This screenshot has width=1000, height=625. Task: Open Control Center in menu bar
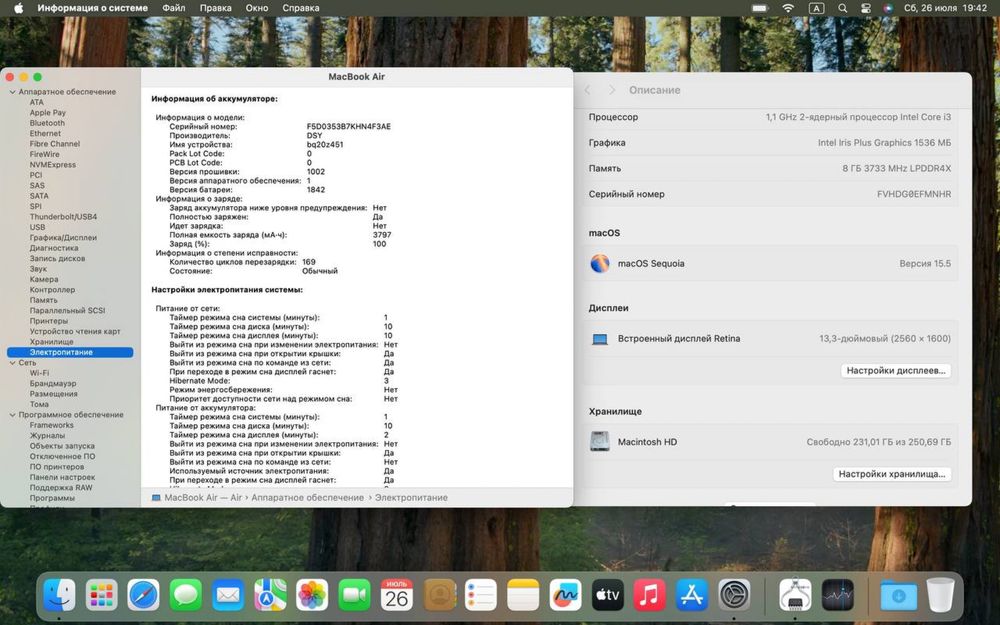coord(865,8)
